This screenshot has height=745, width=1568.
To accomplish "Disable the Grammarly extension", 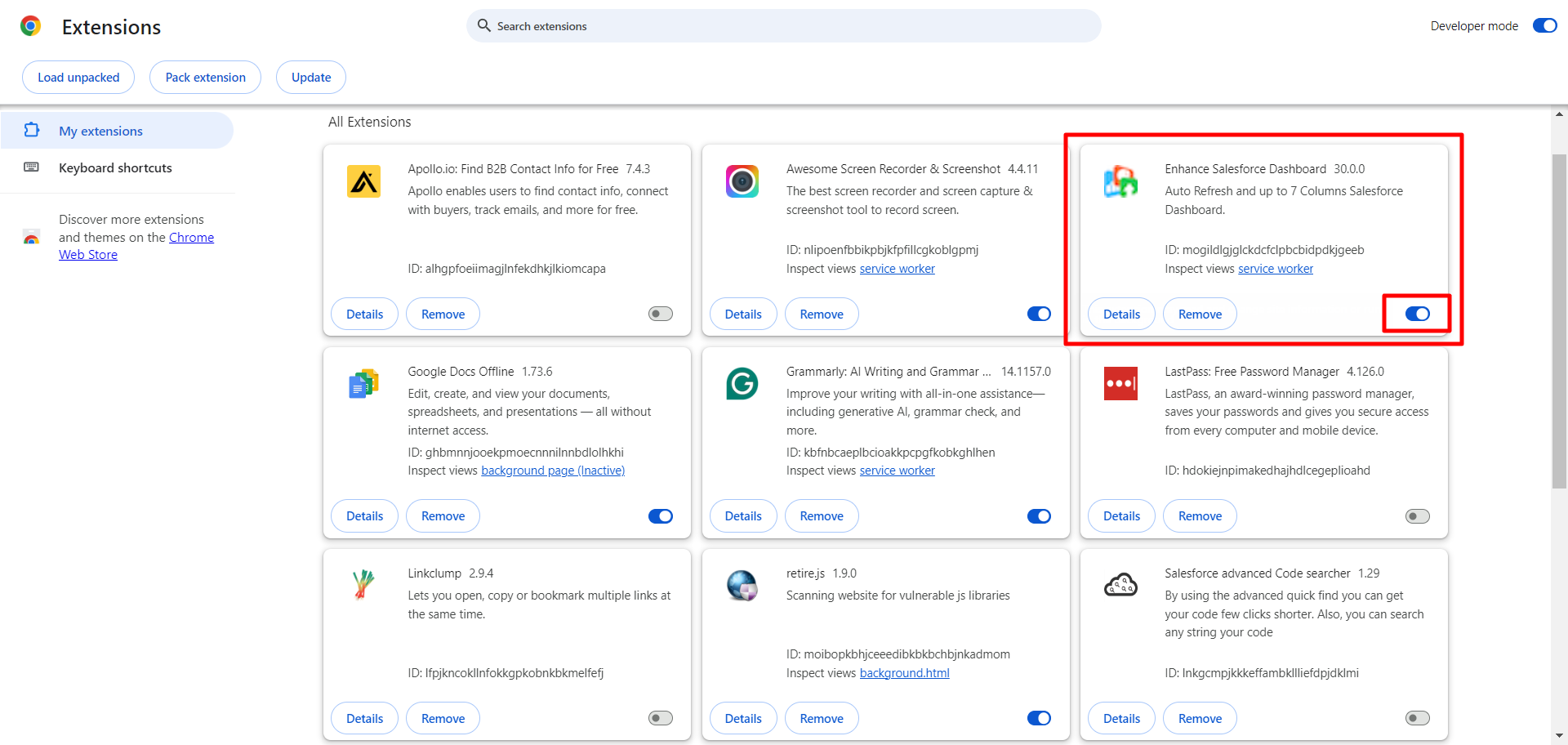I will click(x=1039, y=516).
